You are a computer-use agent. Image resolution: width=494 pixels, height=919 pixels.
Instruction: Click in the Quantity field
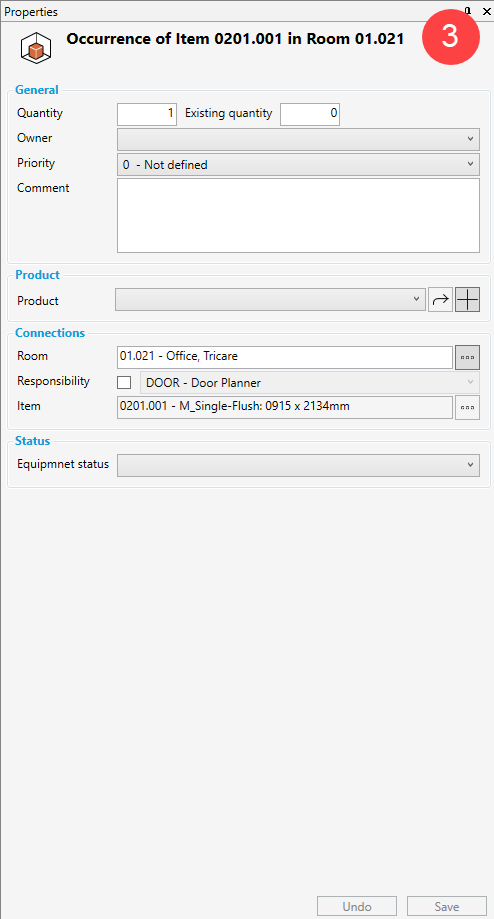(147, 114)
